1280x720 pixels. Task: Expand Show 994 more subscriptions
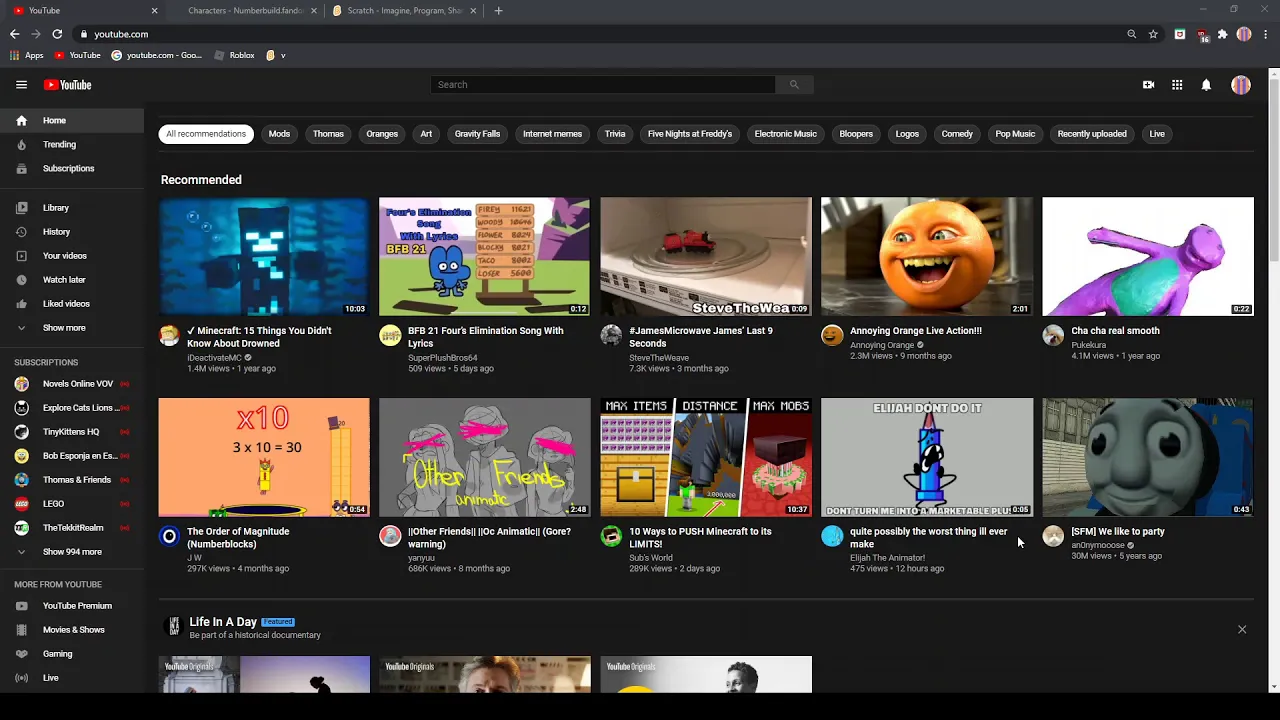coord(72,552)
